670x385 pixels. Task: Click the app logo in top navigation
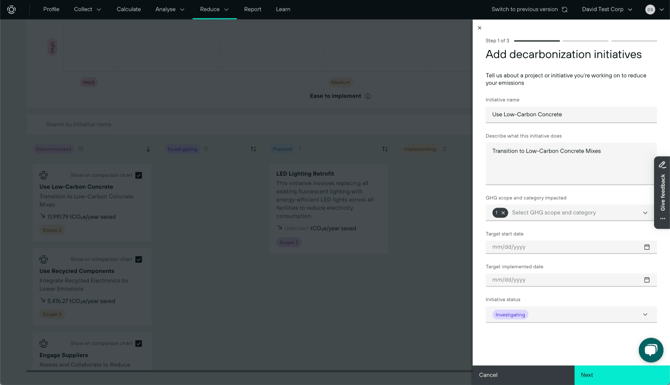coord(12,9)
